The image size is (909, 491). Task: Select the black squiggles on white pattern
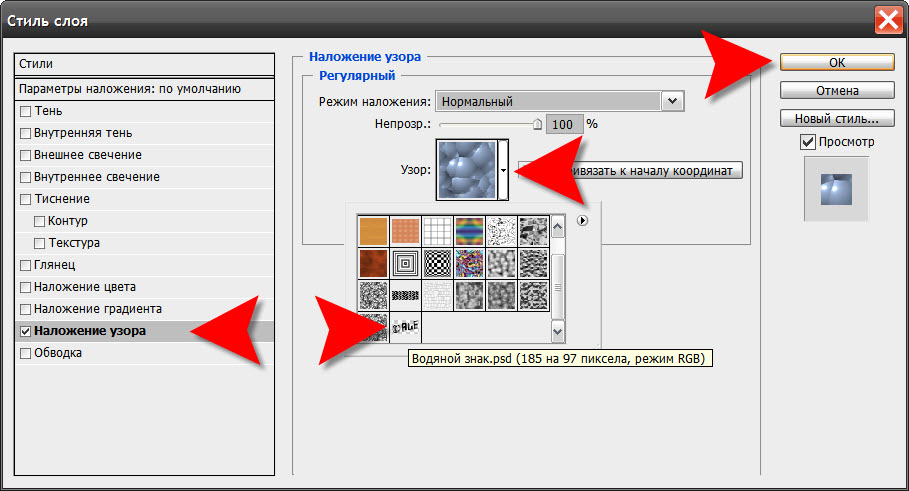tap(501, 231)
